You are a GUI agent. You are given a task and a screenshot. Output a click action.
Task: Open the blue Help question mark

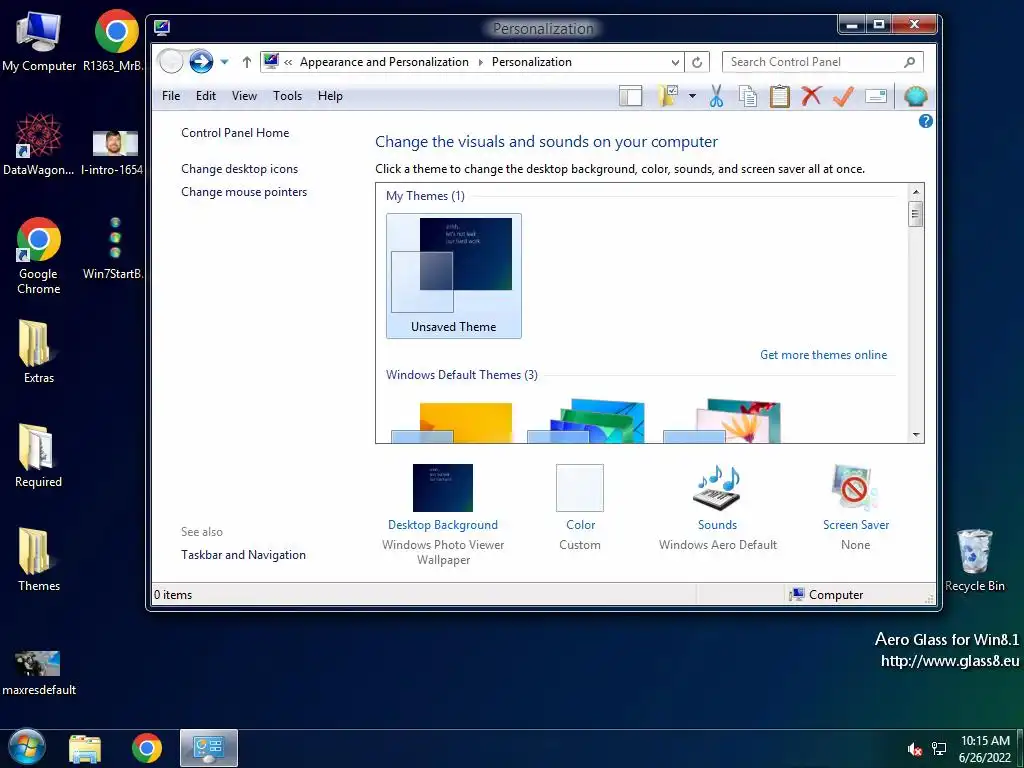[925, 121]
